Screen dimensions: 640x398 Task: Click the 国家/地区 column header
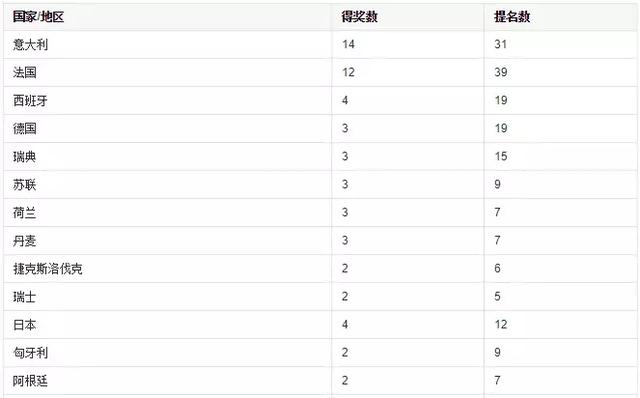[x=38, y=17]
